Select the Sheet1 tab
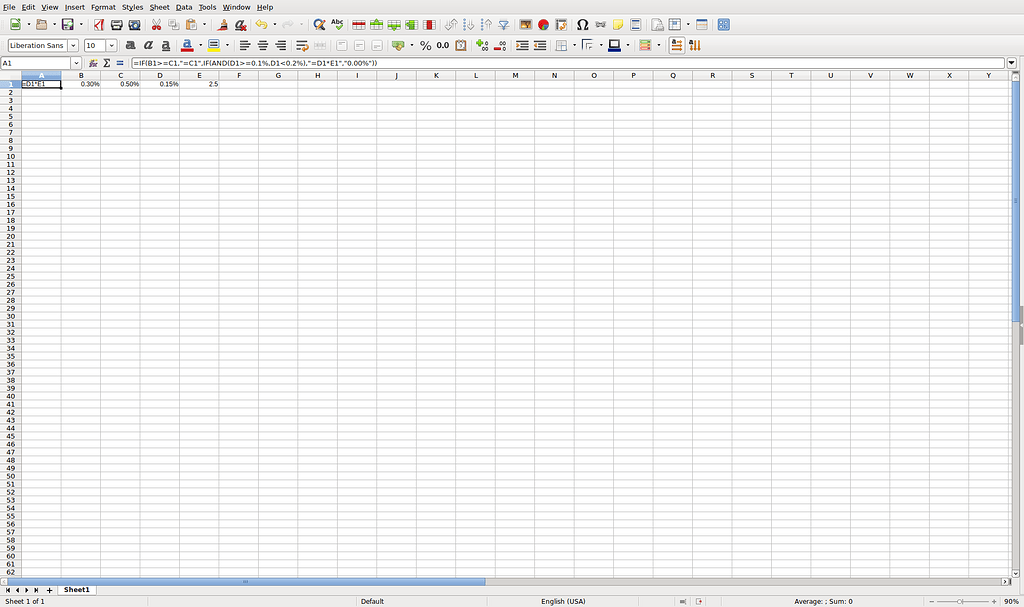This screenshot has width=1024, height=607. pos(77,589)
